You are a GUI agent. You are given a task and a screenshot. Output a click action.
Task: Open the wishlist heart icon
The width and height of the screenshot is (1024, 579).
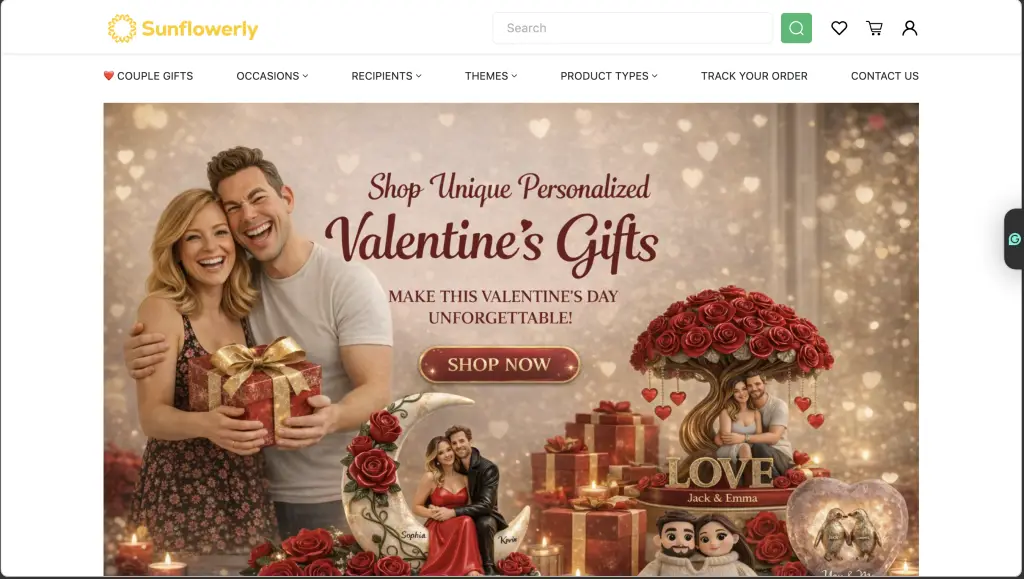coord(839,28)
